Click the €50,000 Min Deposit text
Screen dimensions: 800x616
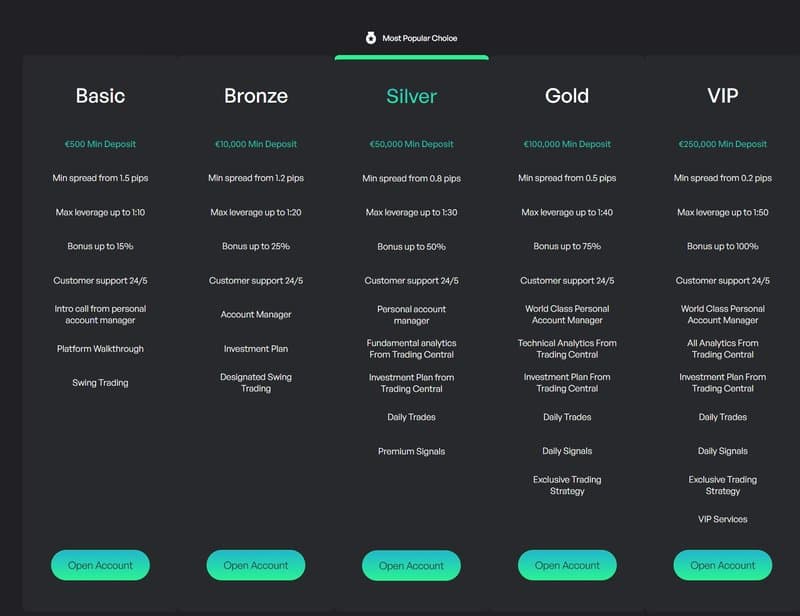click(411, 144)
